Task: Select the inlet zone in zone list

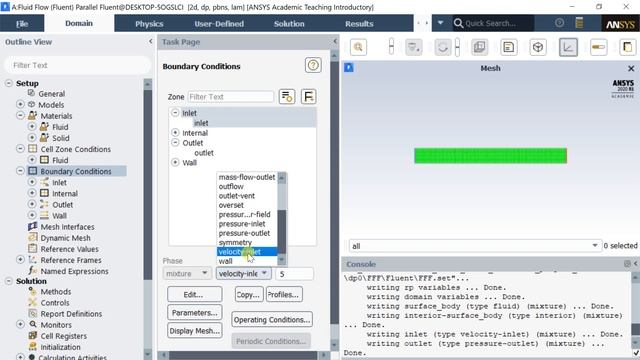Action: [201, 123]
